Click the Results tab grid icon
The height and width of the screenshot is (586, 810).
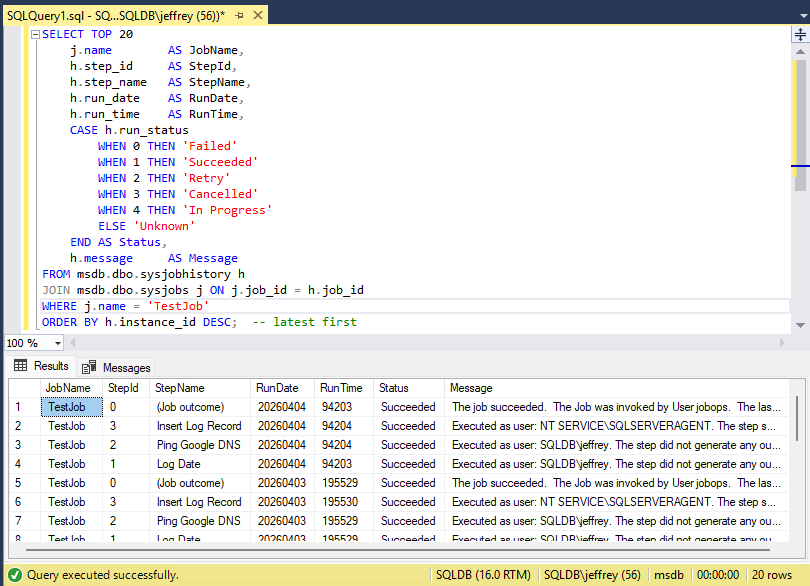(21, 366)
